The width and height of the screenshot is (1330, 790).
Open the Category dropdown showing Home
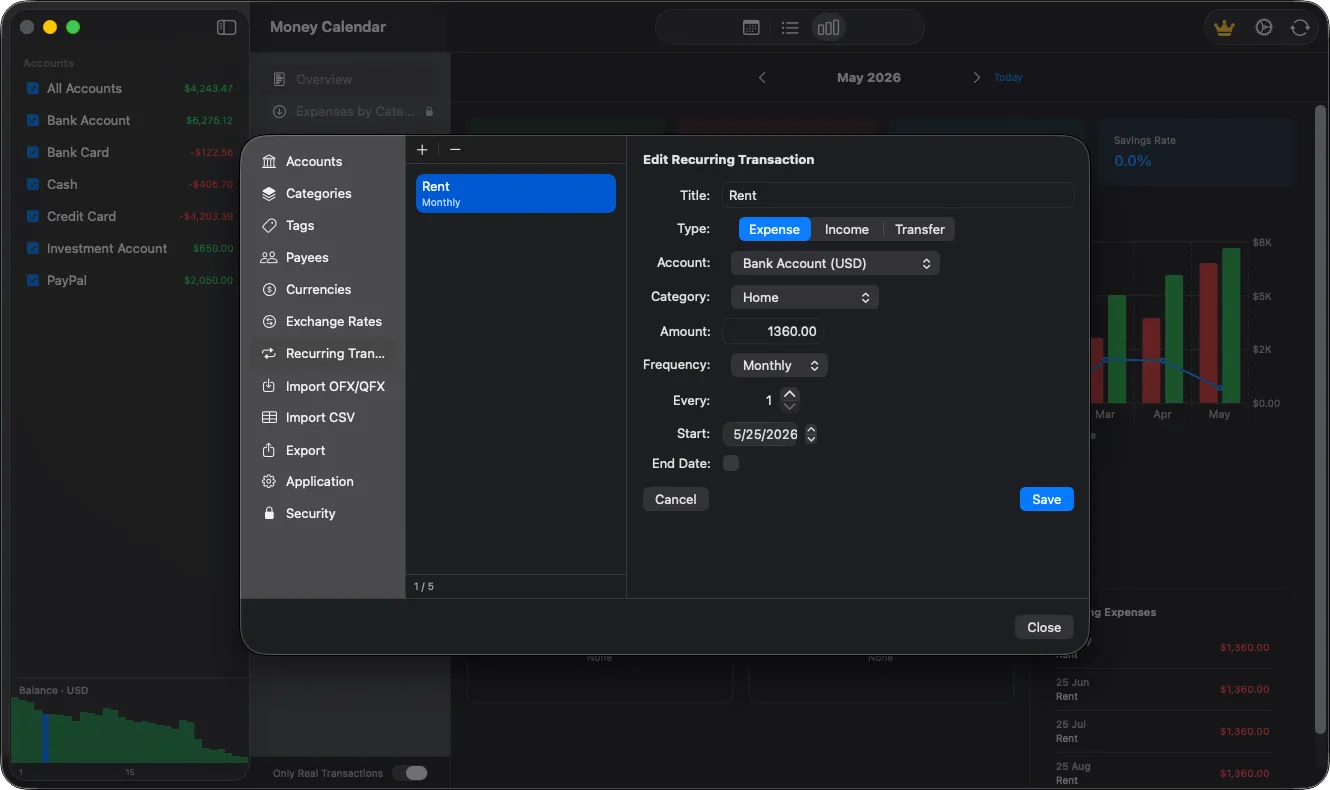[x=804, y=297]
